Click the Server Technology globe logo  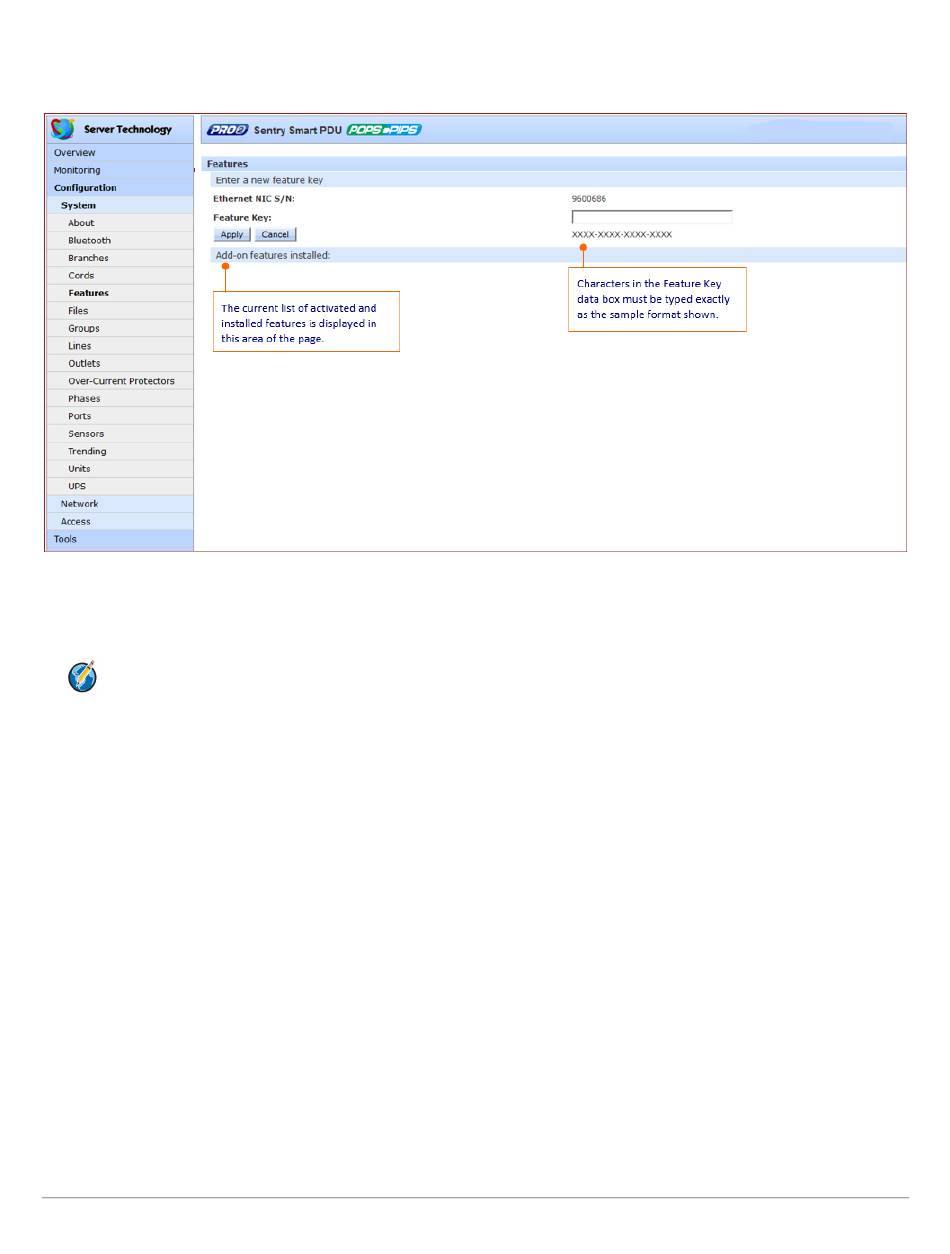pos(63,129)
